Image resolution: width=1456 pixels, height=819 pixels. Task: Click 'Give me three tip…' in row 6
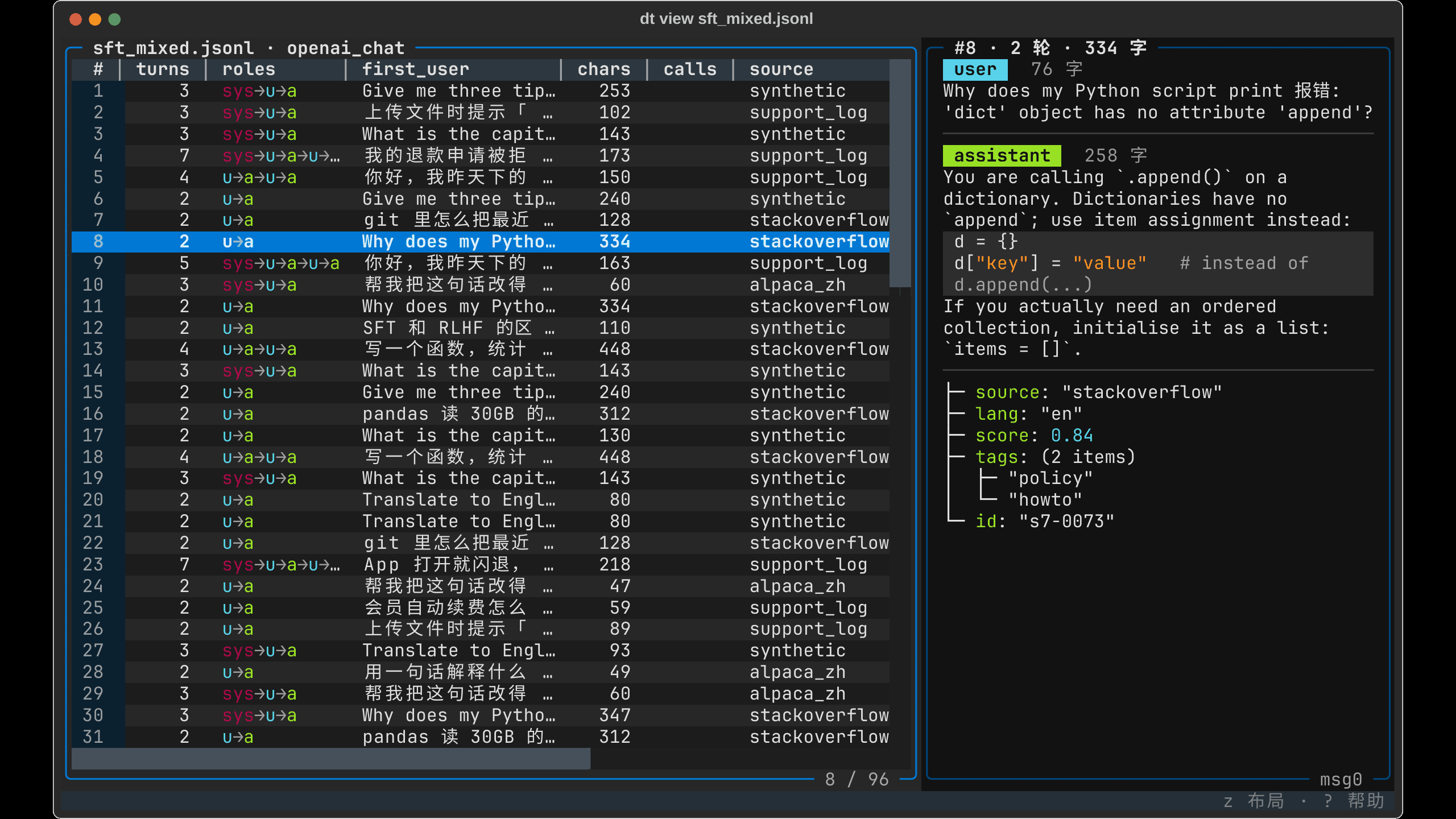click(459, 199)
